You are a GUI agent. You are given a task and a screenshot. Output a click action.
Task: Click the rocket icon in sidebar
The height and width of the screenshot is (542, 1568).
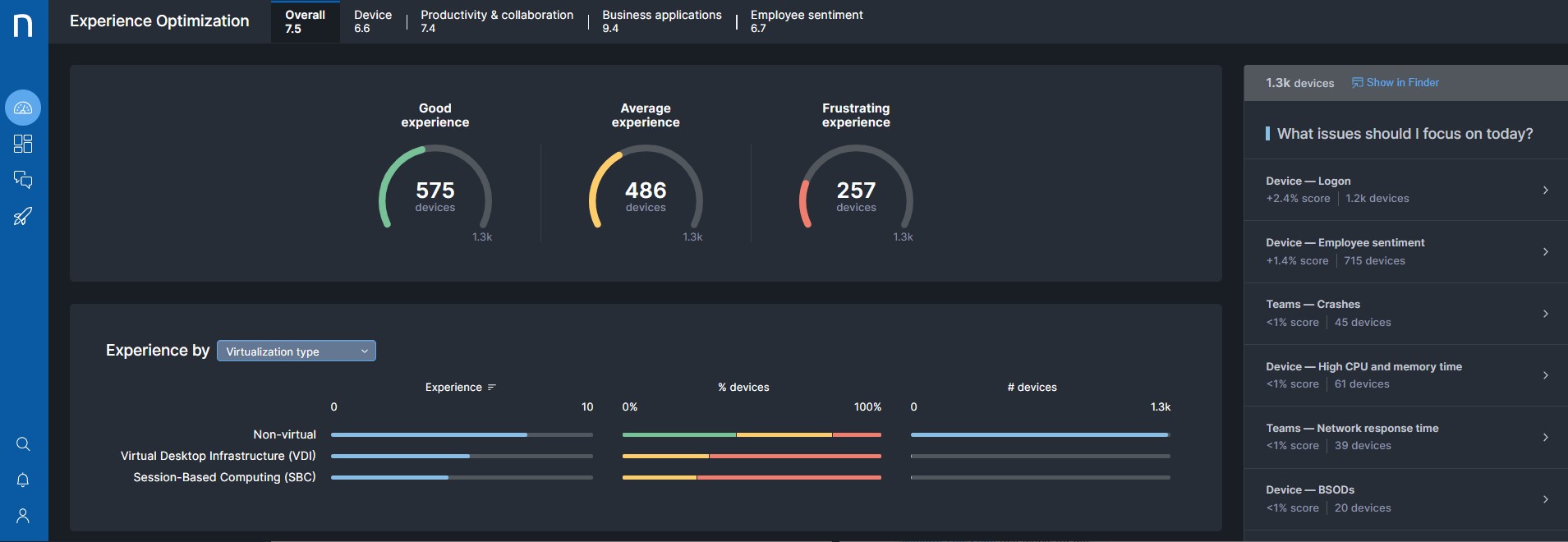pyautogui.click(x=23, y=216)
